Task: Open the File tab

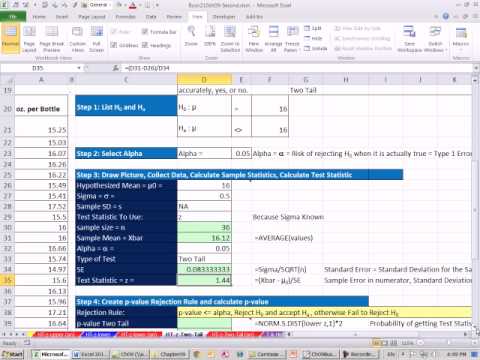Action: tap(13, 16)
